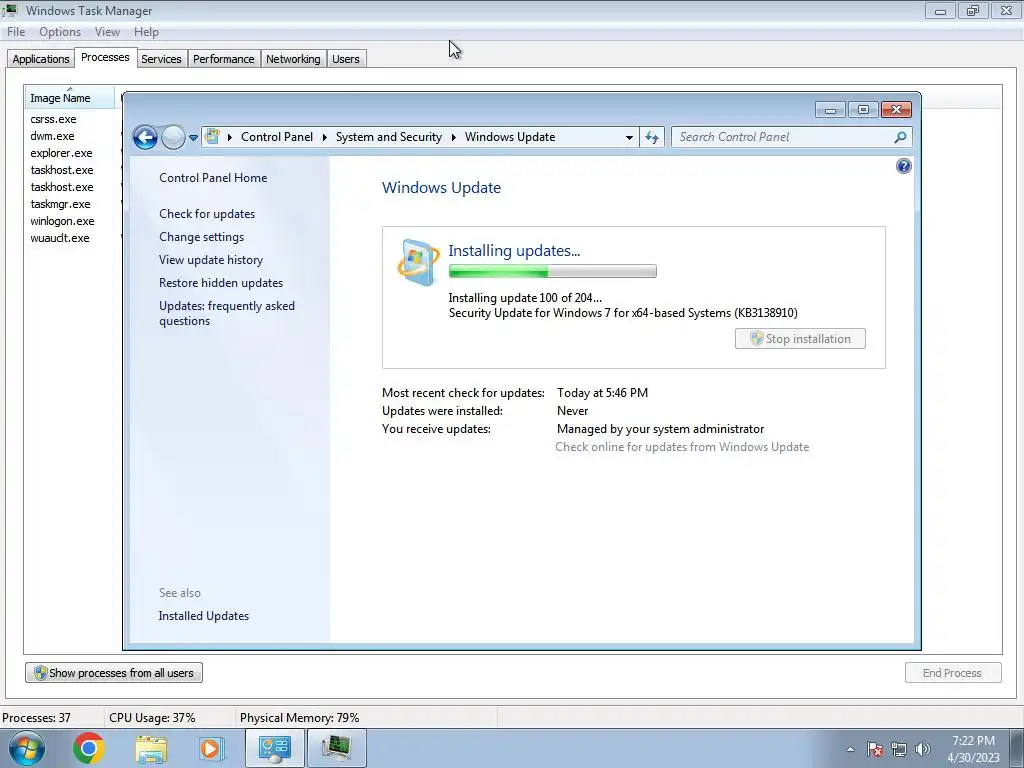Screen dimensions: 1024x768
Task: Select winlogon.exe process row
Action: (62, 221)
